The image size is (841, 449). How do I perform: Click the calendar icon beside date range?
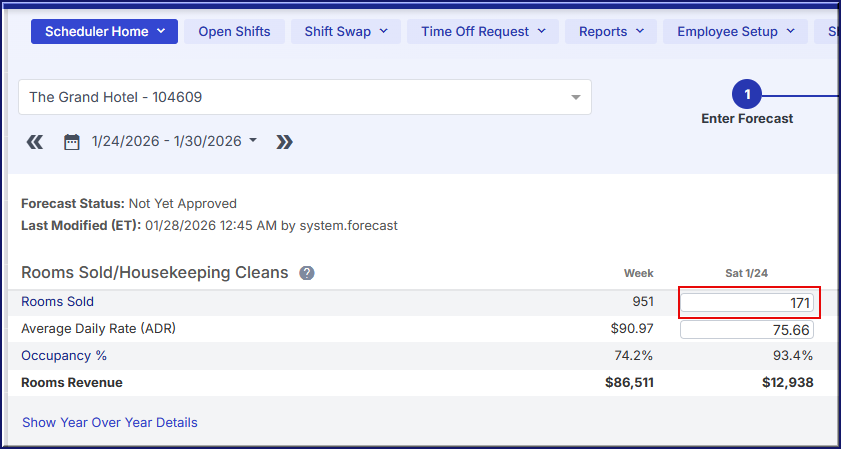[x=71, y=142]
